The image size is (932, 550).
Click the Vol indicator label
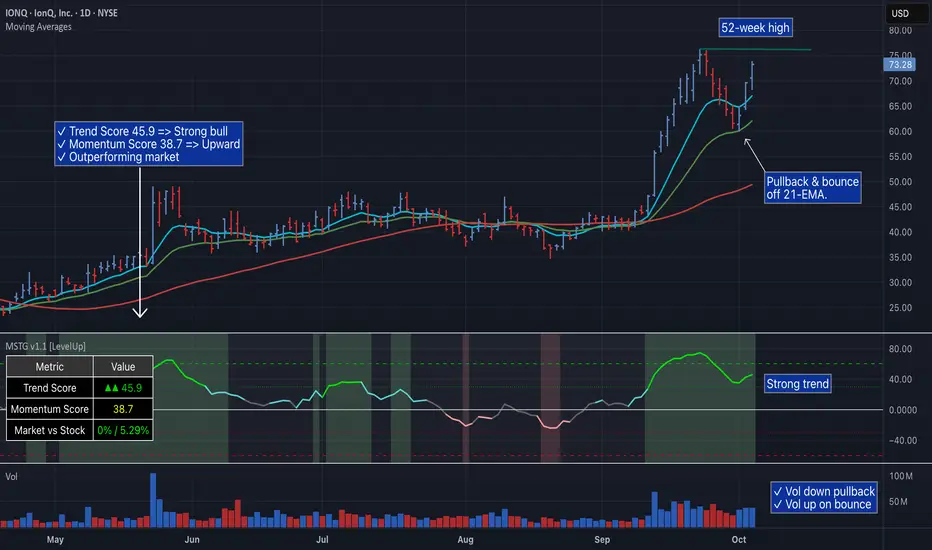pyautogui.click(x=11, y=477)
